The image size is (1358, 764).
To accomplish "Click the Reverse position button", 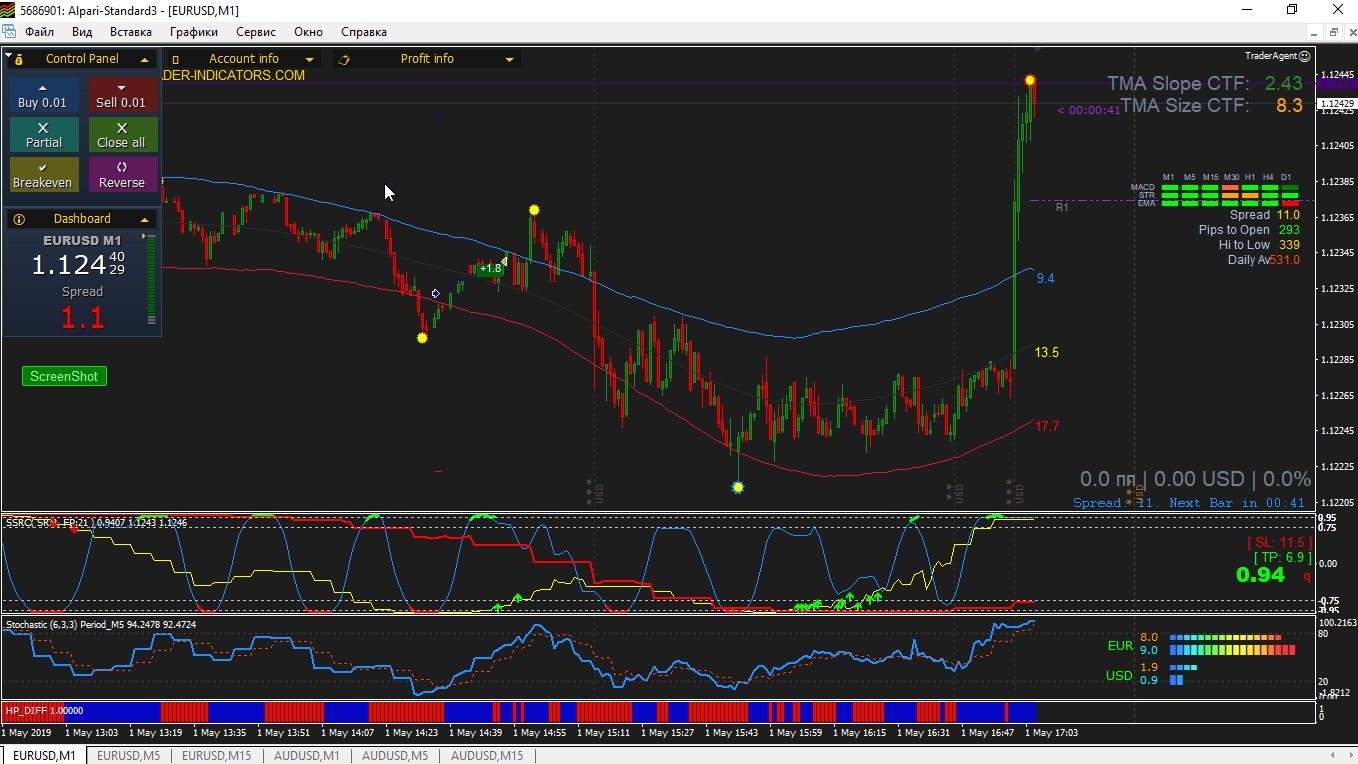I will (x=122, y=175).
